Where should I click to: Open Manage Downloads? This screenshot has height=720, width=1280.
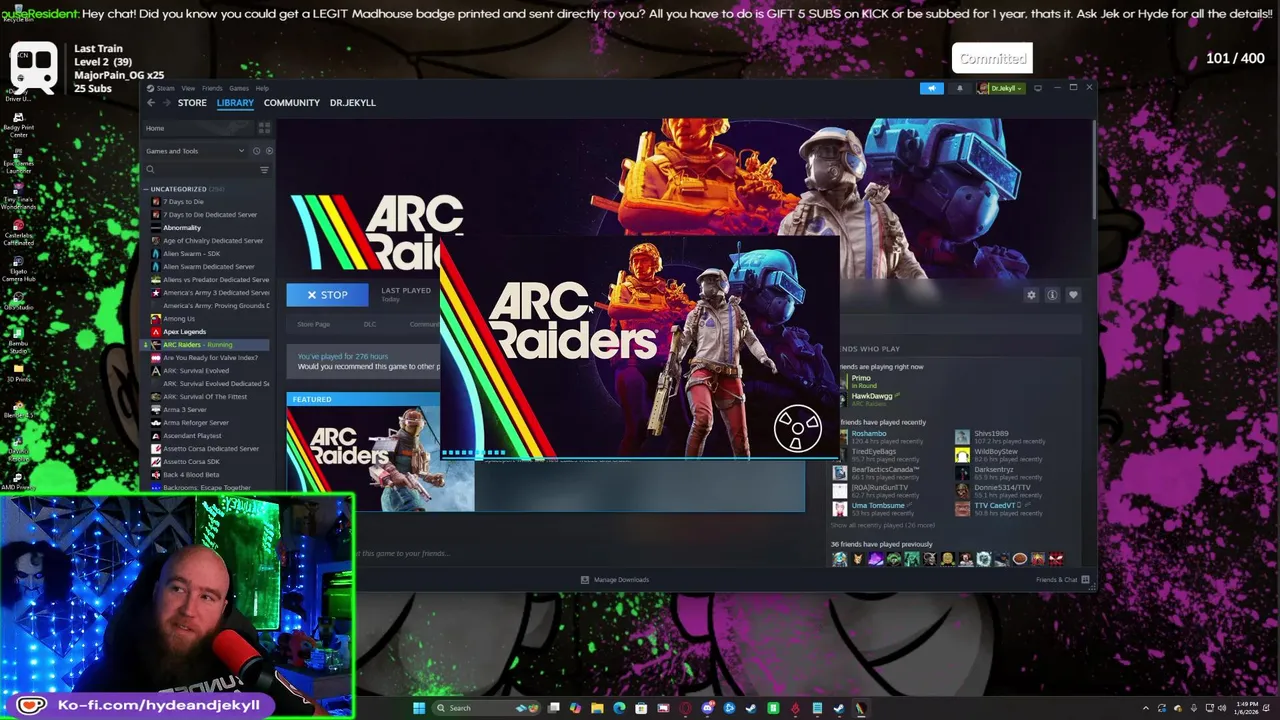615,580
